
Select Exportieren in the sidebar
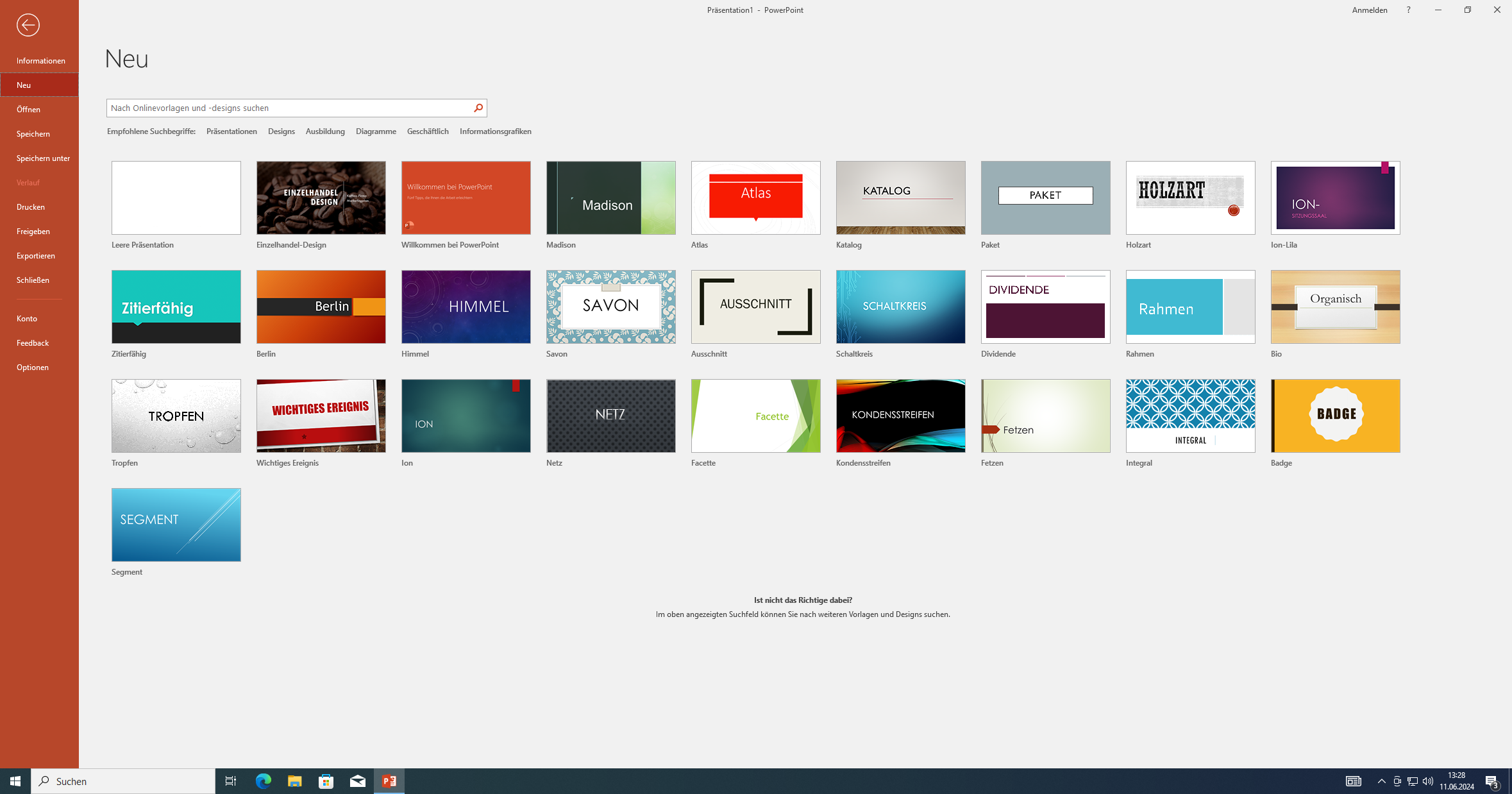click(x=36, y=255)
